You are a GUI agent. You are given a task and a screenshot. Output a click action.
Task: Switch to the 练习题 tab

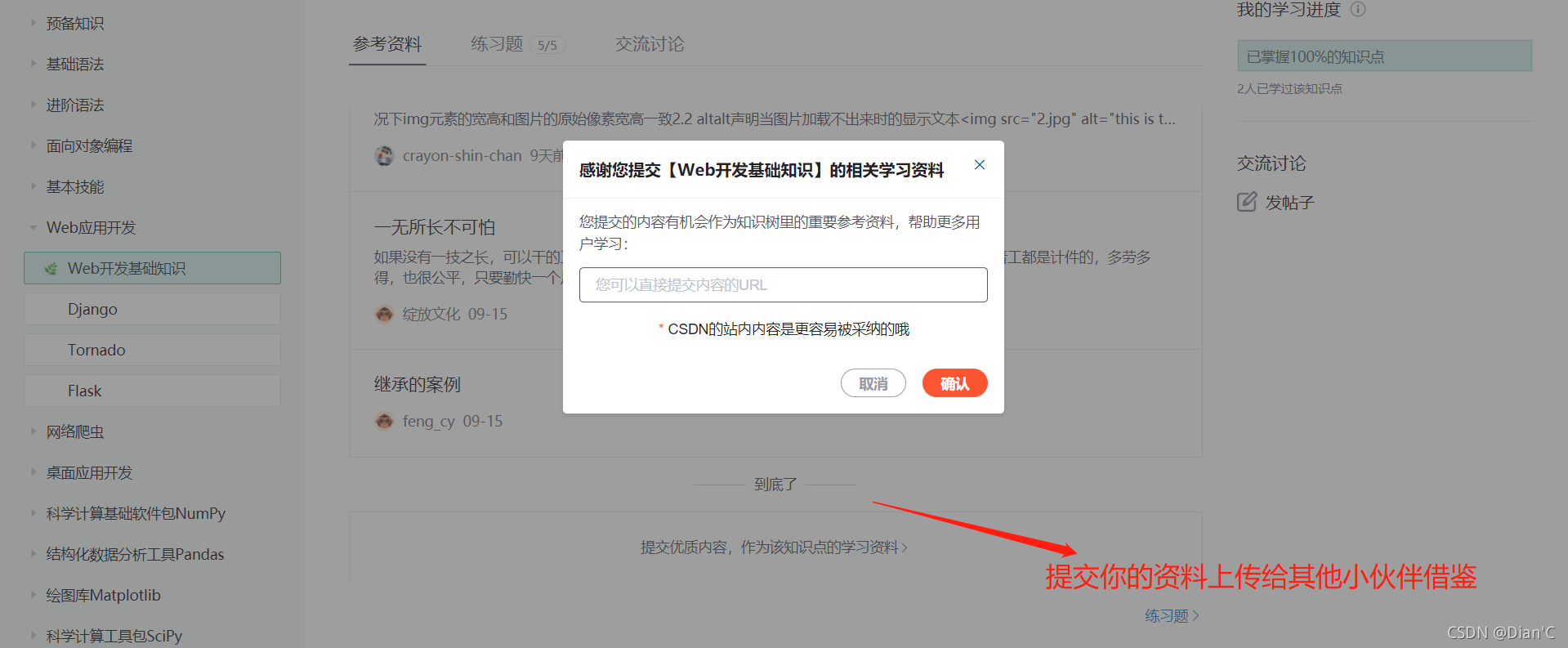tap(497, 44)
